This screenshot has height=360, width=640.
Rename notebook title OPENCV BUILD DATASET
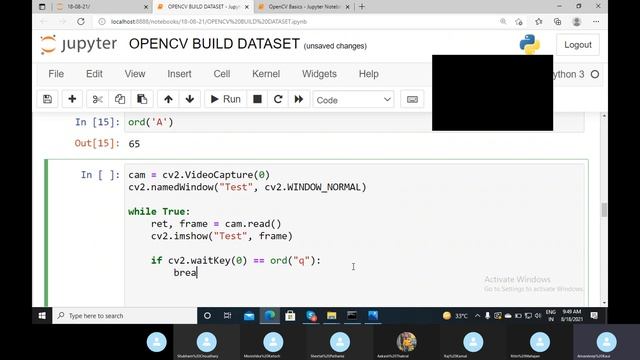click(x=214, y=44)
